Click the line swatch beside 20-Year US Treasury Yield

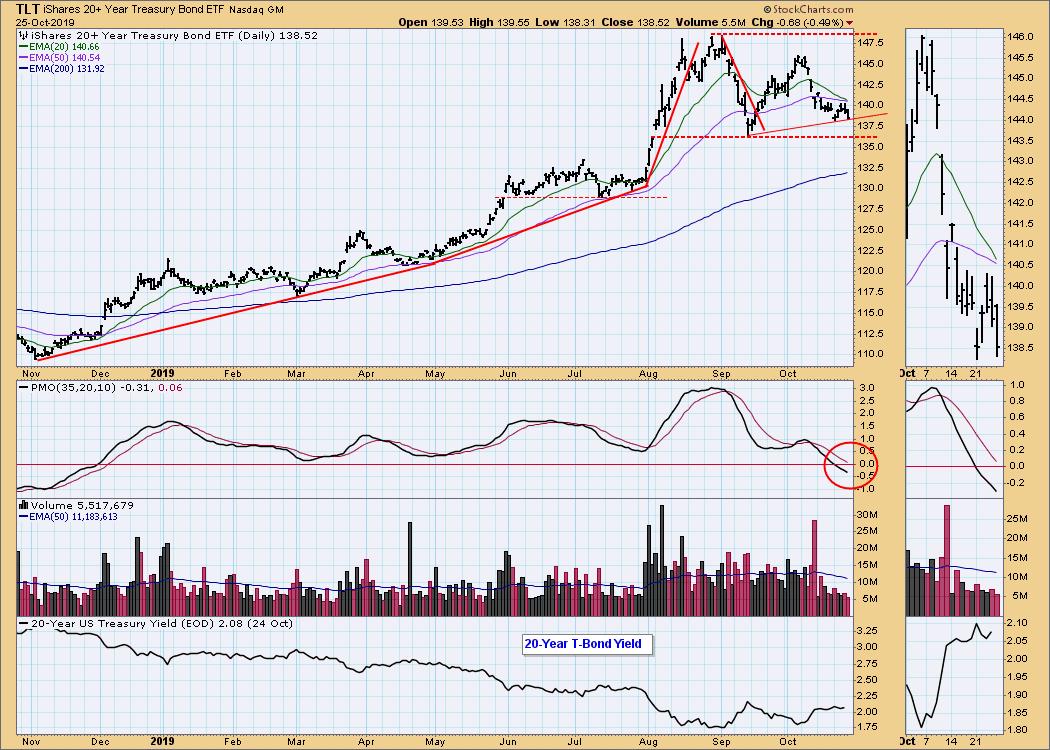23,623
